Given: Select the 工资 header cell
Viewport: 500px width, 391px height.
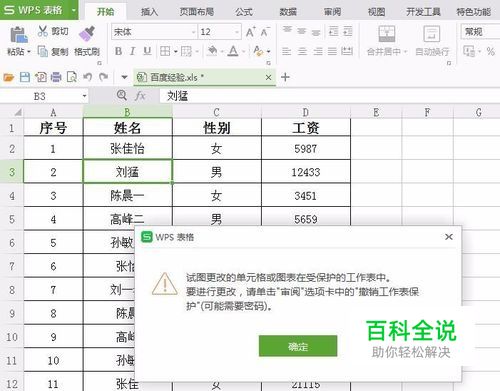Looking at the screenshot, I should (x=306, y=127).
